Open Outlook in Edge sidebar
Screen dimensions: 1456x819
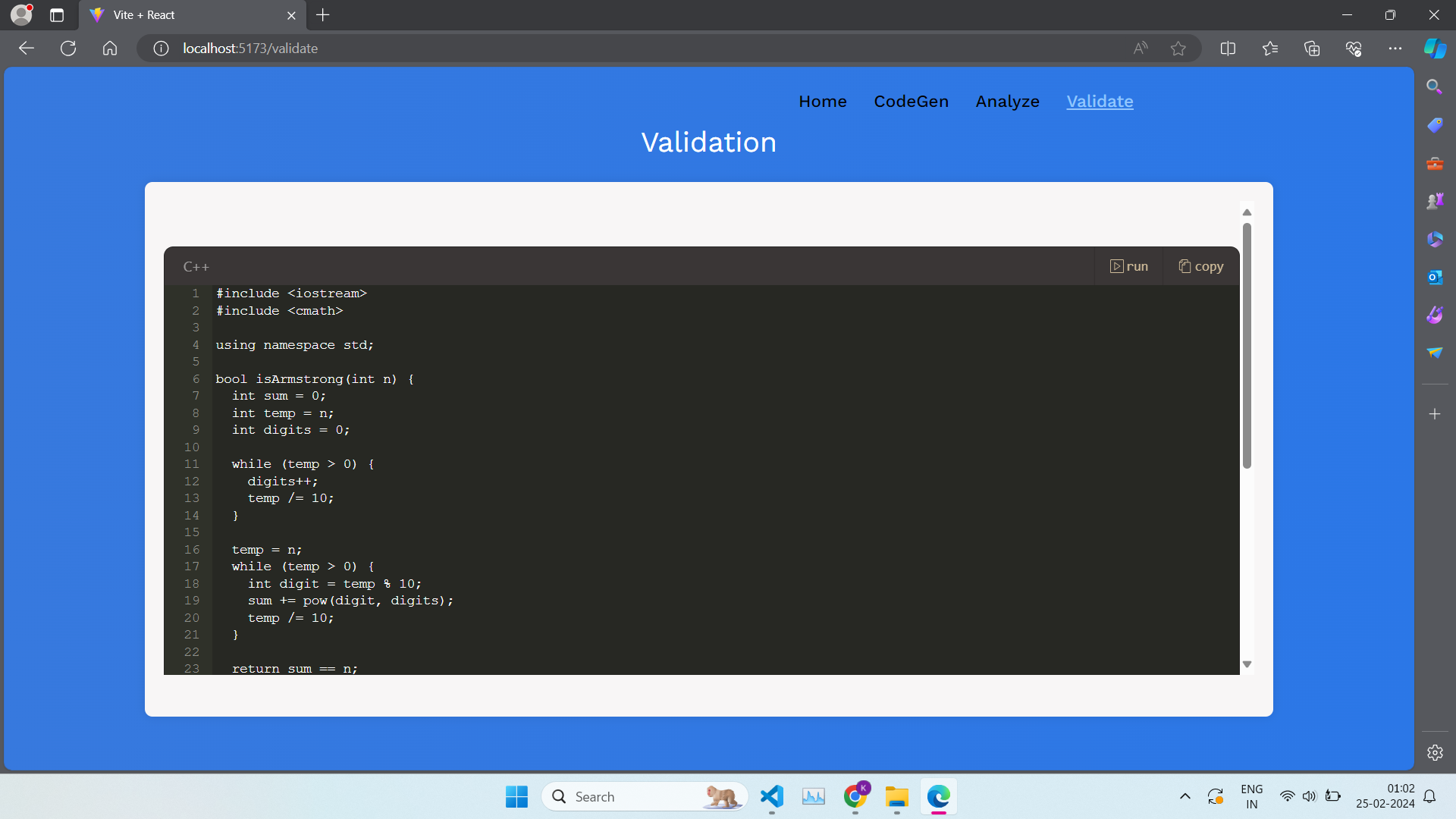(1434, 278)
